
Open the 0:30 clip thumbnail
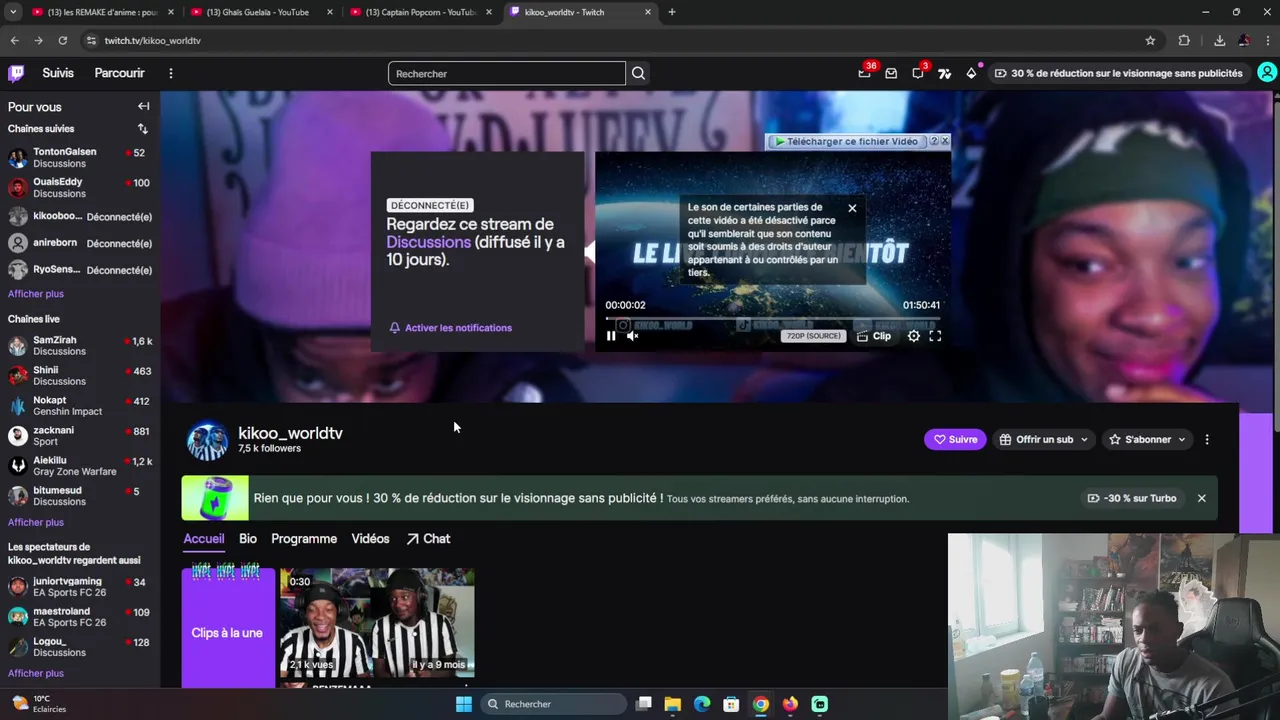point(377,623)
